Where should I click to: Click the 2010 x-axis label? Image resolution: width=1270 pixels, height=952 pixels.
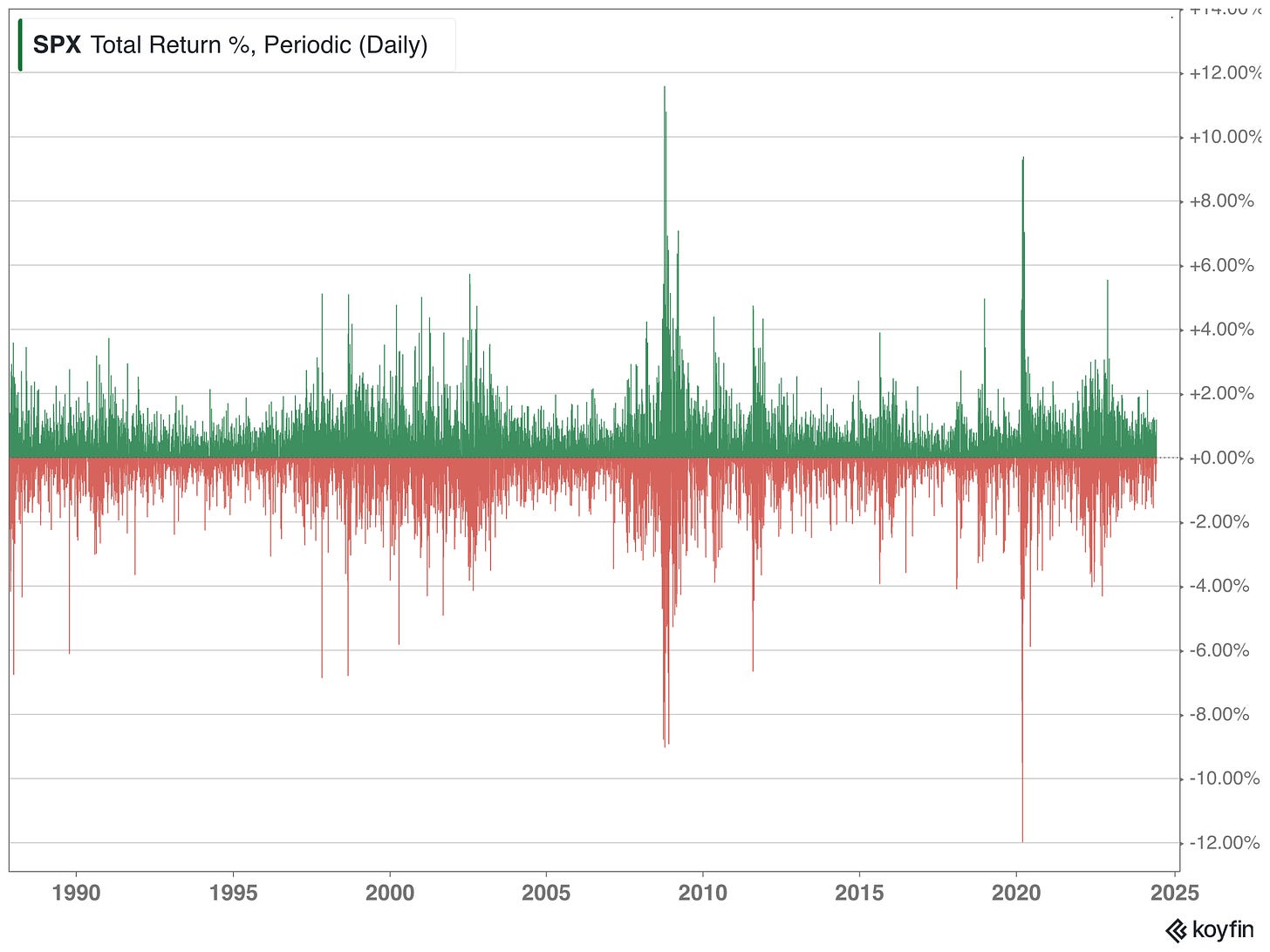click(702, 893)
